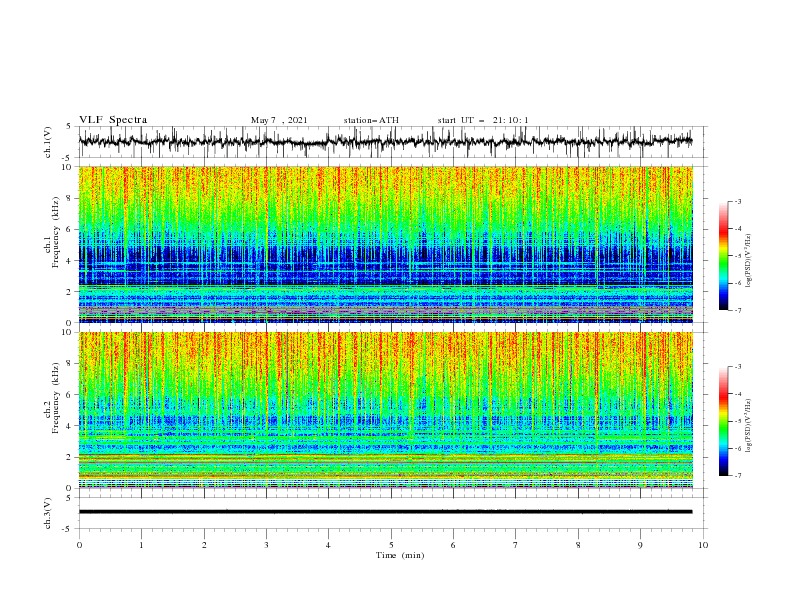The height and width of the screenshot is (612, 792).
Task: Click the time axis tick label "3"
Action: pos(266,545)
